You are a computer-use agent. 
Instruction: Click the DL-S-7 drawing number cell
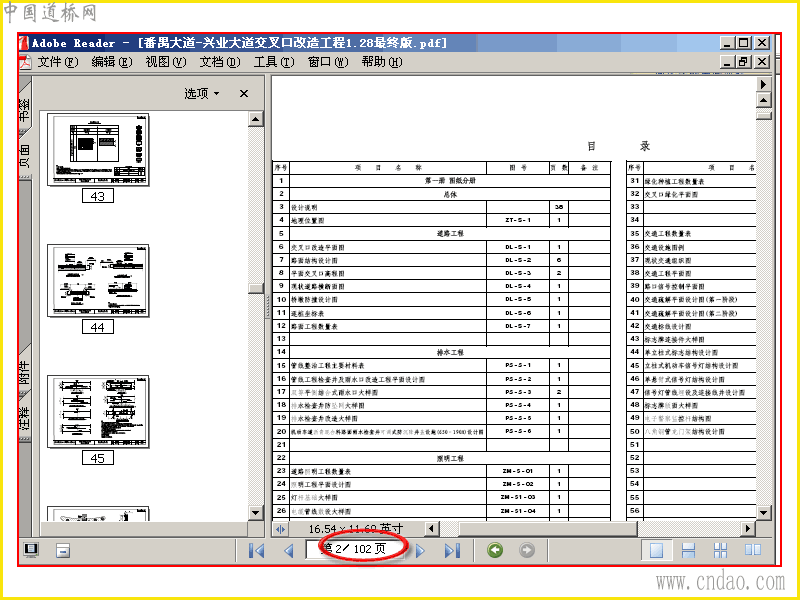(x=518, y=326)
